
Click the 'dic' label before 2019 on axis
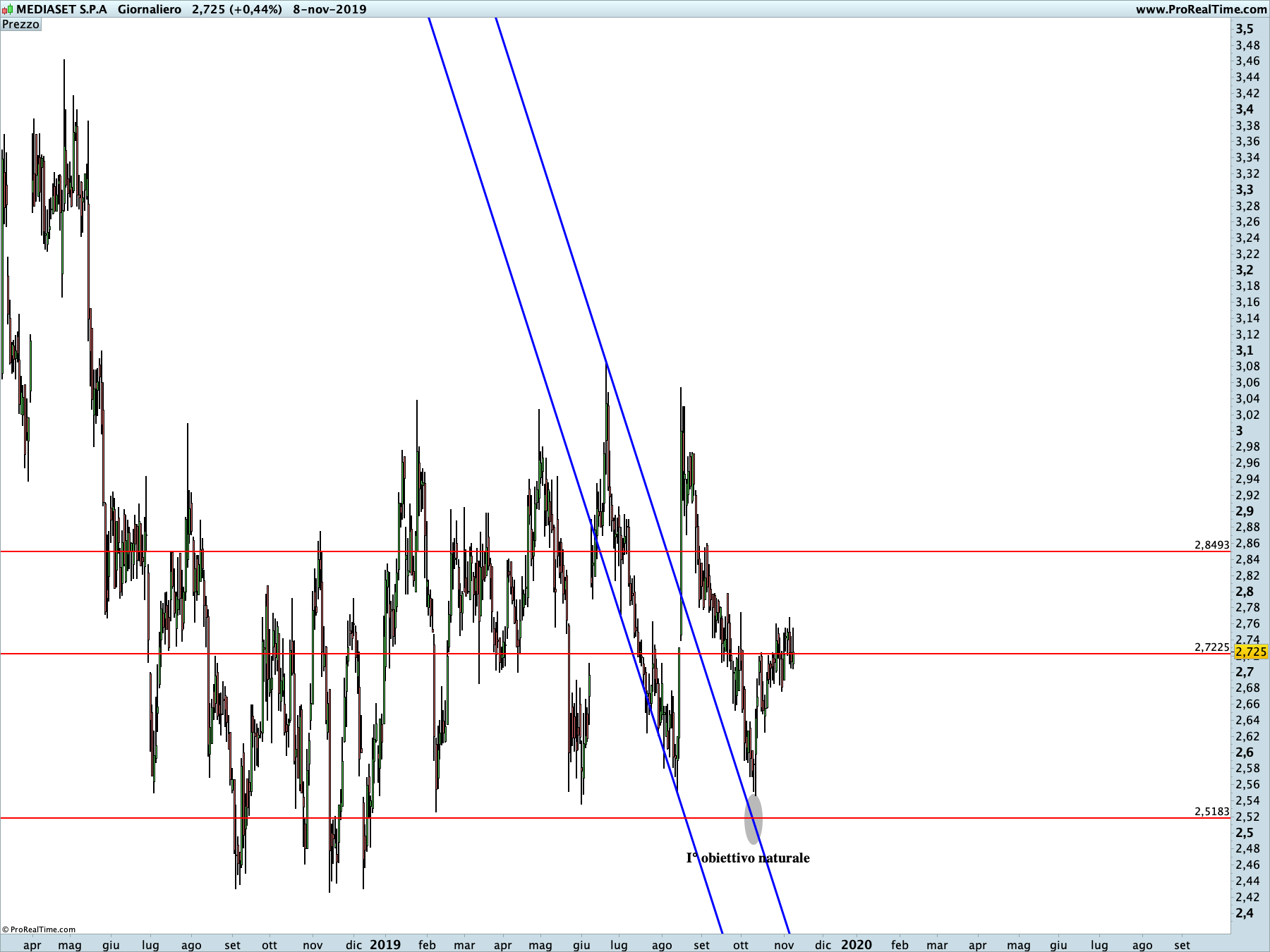(353, 945)
